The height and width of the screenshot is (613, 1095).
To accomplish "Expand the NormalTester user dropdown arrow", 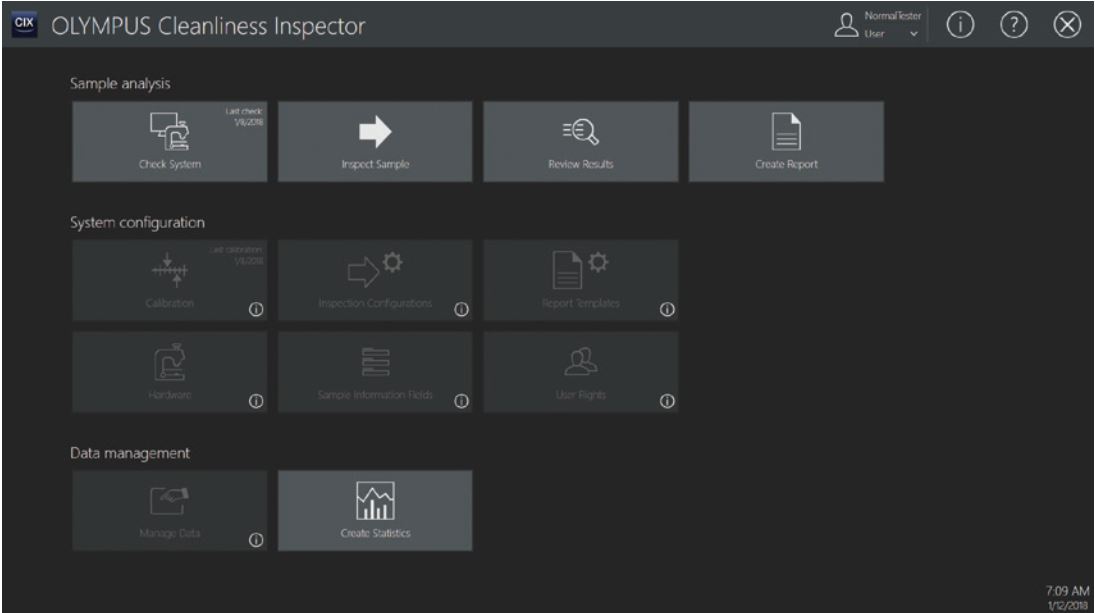I will click(913, 34).
